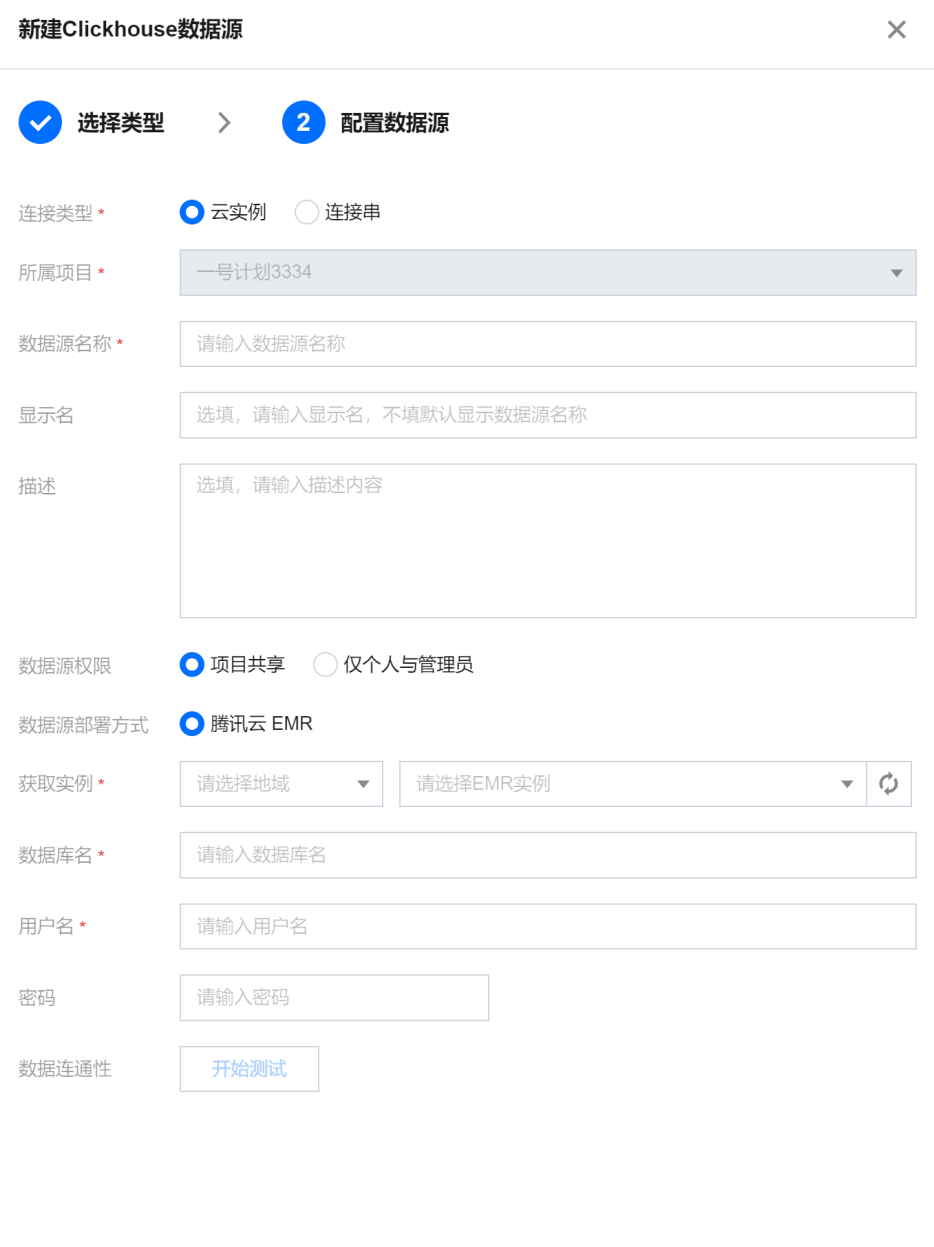
Task: Choose 项目共享 datasource permission
Action: (192, 664)
